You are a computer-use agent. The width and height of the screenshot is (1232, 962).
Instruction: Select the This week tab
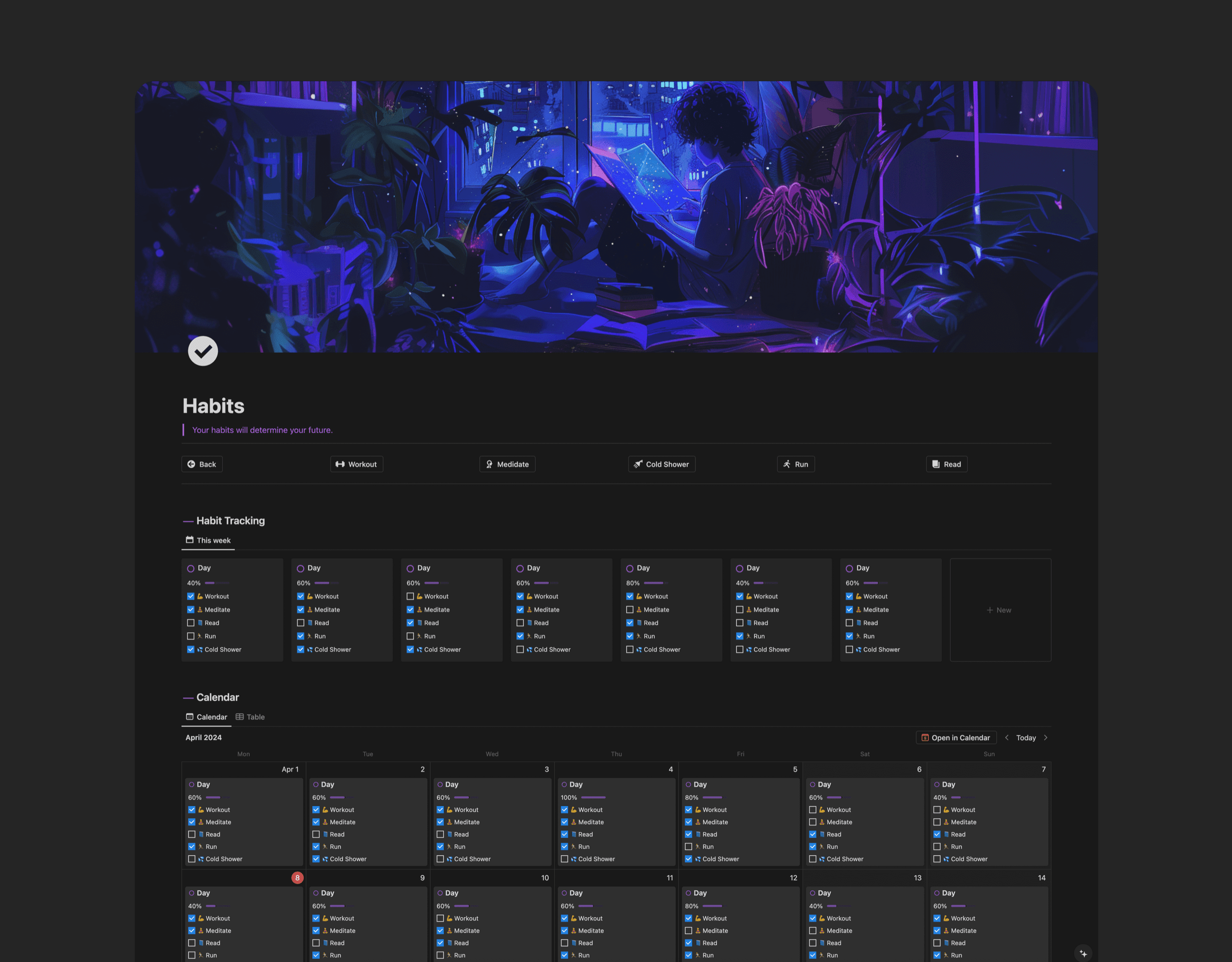(x=208, y=540)
